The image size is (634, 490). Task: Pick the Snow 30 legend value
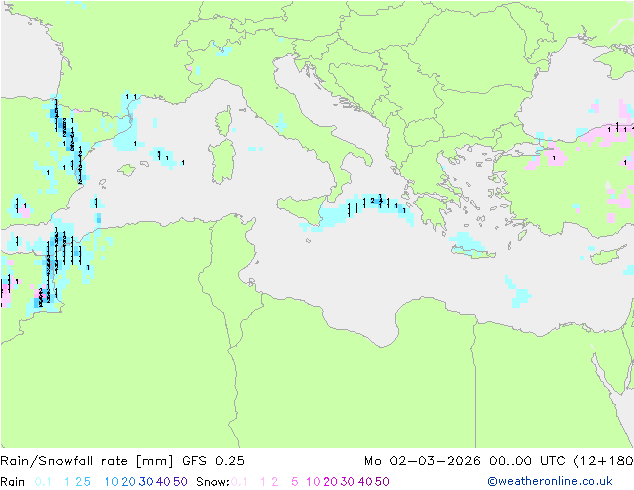(x=348, y=482)
